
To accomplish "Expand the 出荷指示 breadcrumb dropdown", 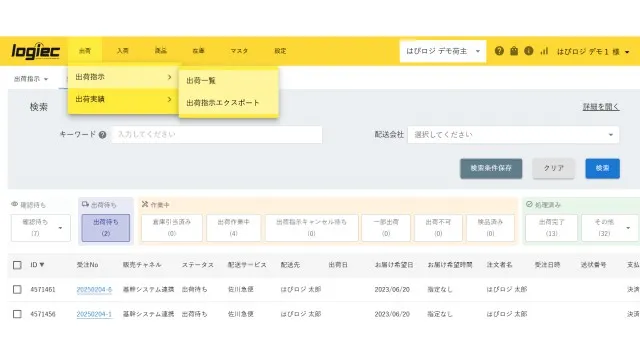I will pyautogui.click(x=31, y=79).
